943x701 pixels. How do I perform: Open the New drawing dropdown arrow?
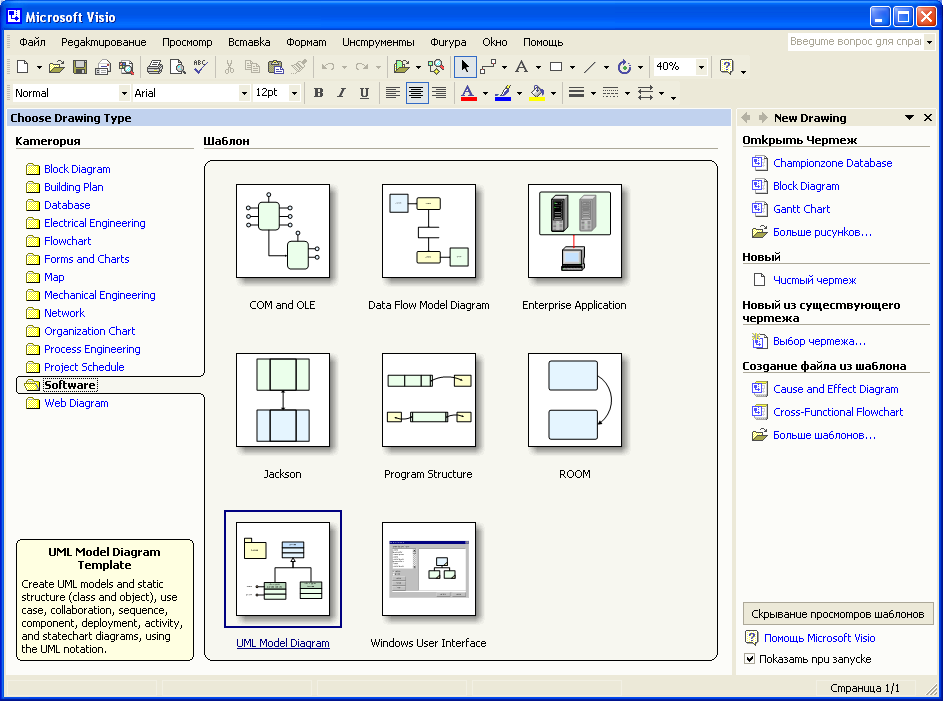tap(39, 67)
